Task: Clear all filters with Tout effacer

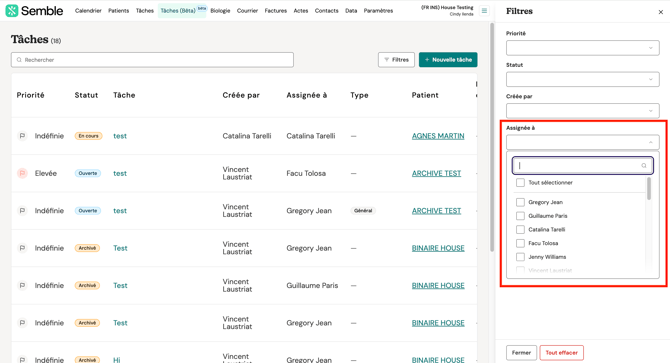Action: tap(561, 353)
